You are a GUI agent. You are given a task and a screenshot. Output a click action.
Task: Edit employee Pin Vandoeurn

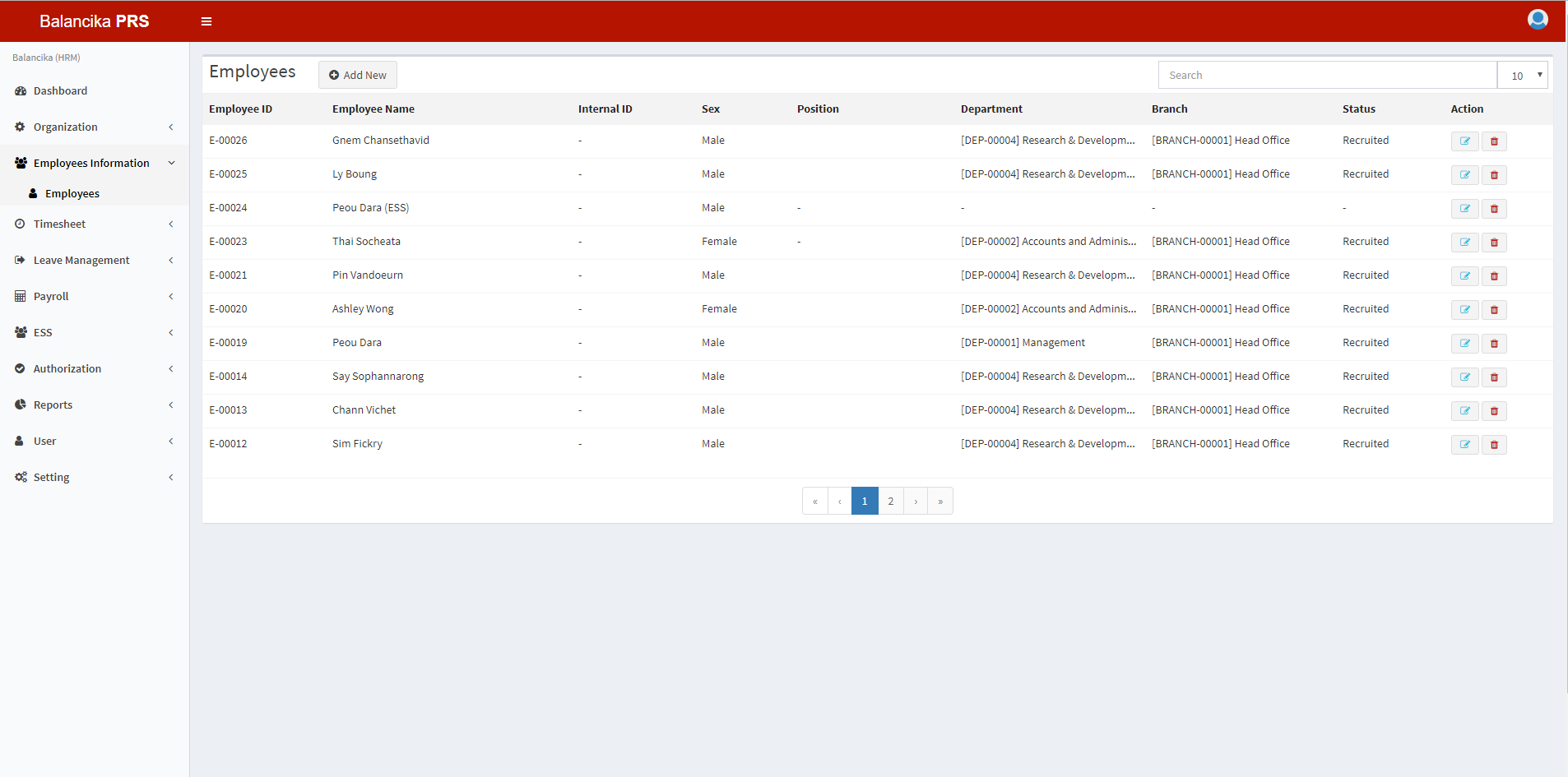[x=1464, y=276]
